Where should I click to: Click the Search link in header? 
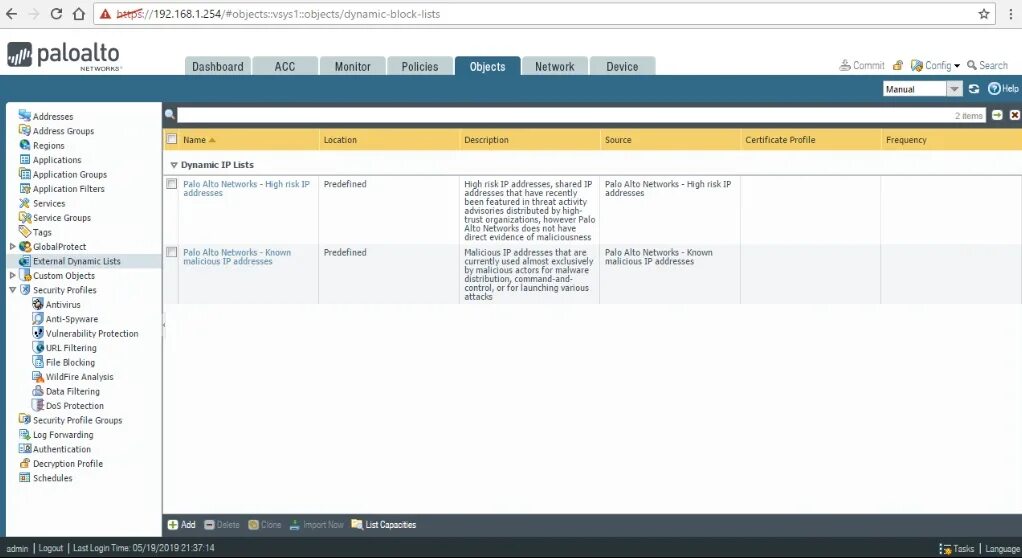(987, 65)
